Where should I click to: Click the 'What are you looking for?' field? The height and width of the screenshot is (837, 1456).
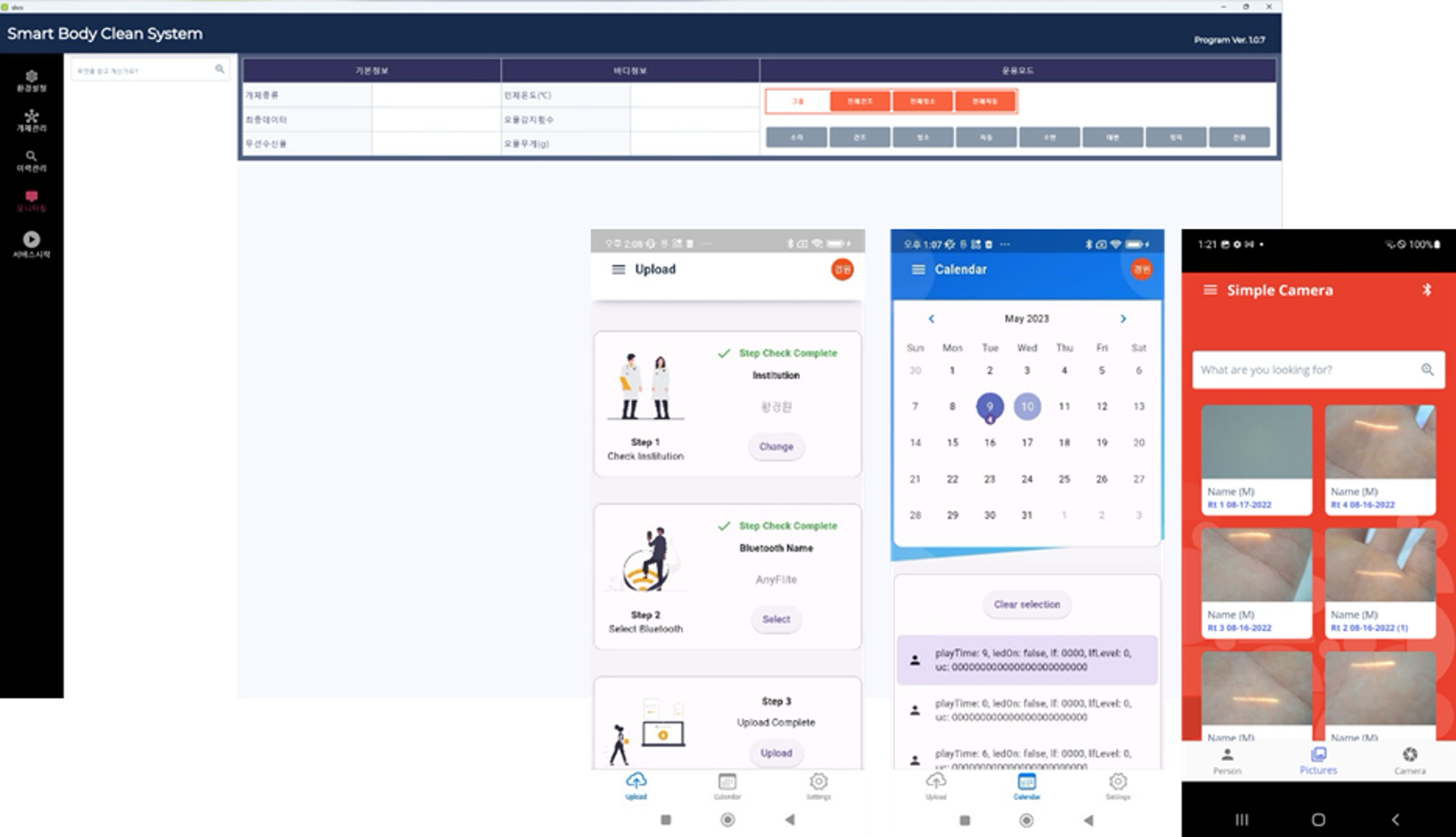pos(1306,369)
